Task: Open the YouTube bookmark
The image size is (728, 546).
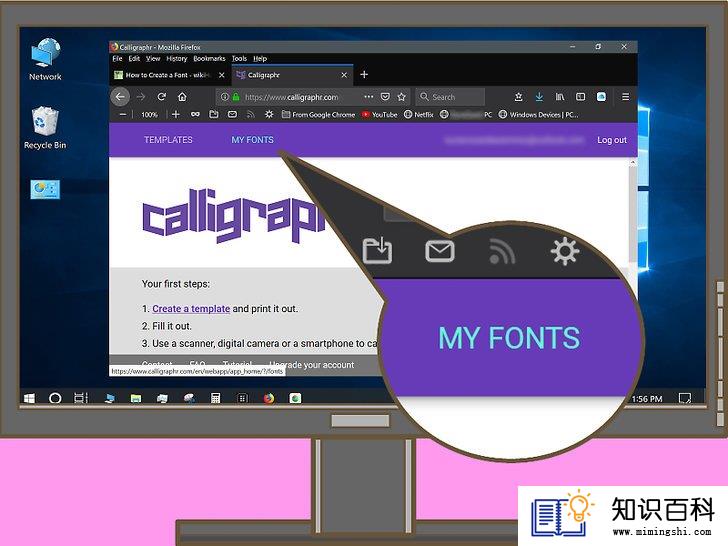Action: click(x=379, y=115)
